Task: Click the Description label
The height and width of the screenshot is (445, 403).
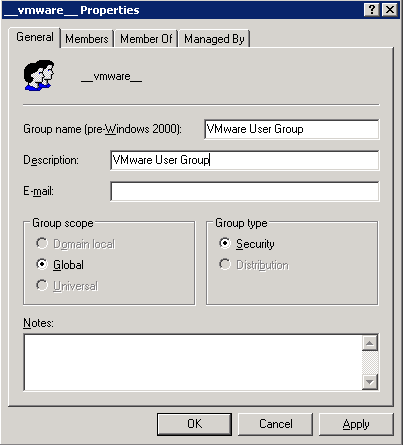Action: 51,160
